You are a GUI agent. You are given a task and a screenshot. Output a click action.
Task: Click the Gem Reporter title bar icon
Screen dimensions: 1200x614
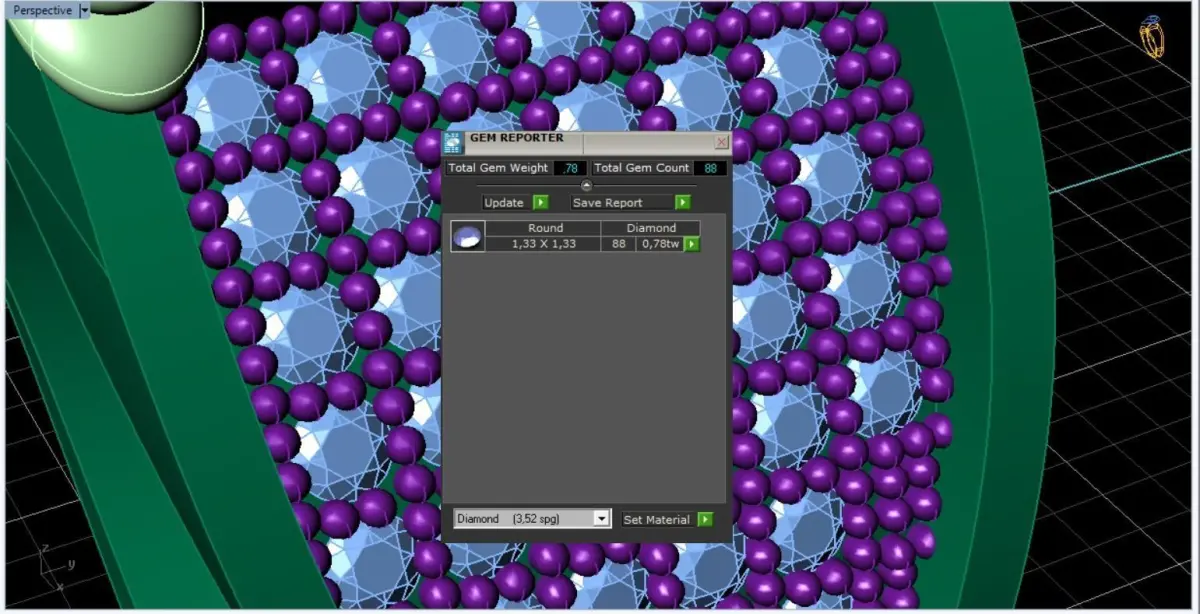(x=453, y=142)
